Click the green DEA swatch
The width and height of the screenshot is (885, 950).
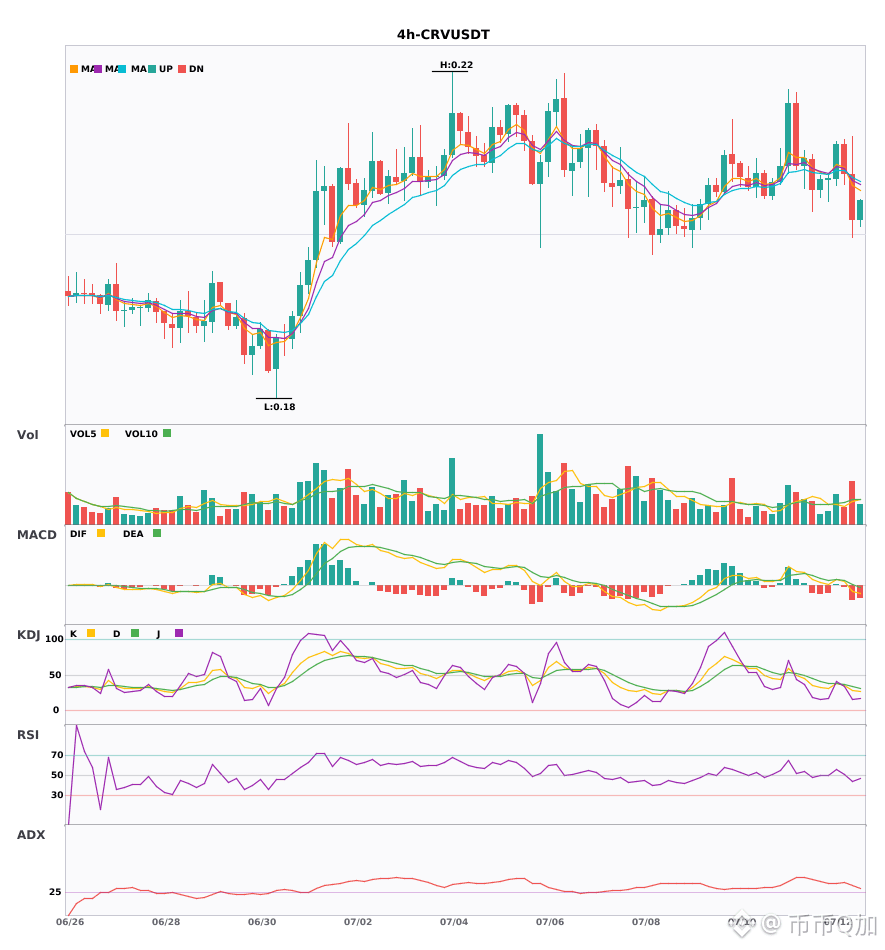tap(157, 533)
